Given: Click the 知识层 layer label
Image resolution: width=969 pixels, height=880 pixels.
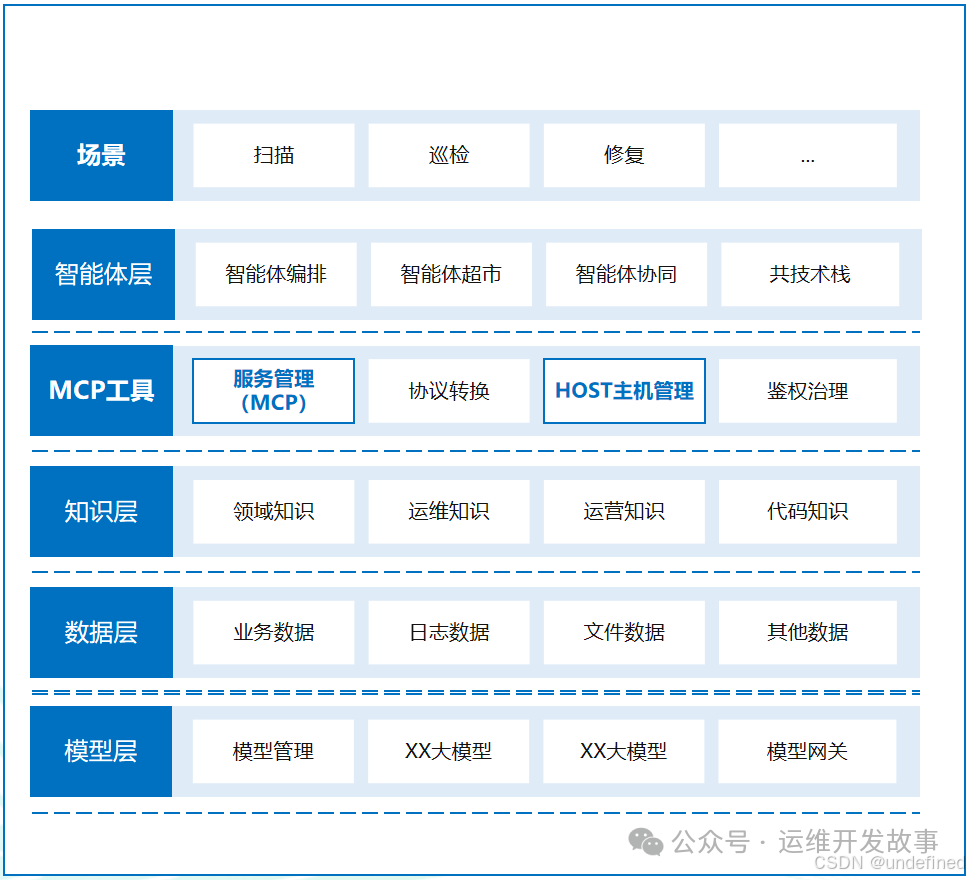Looking at the screenshot, I should click(101, 512).
